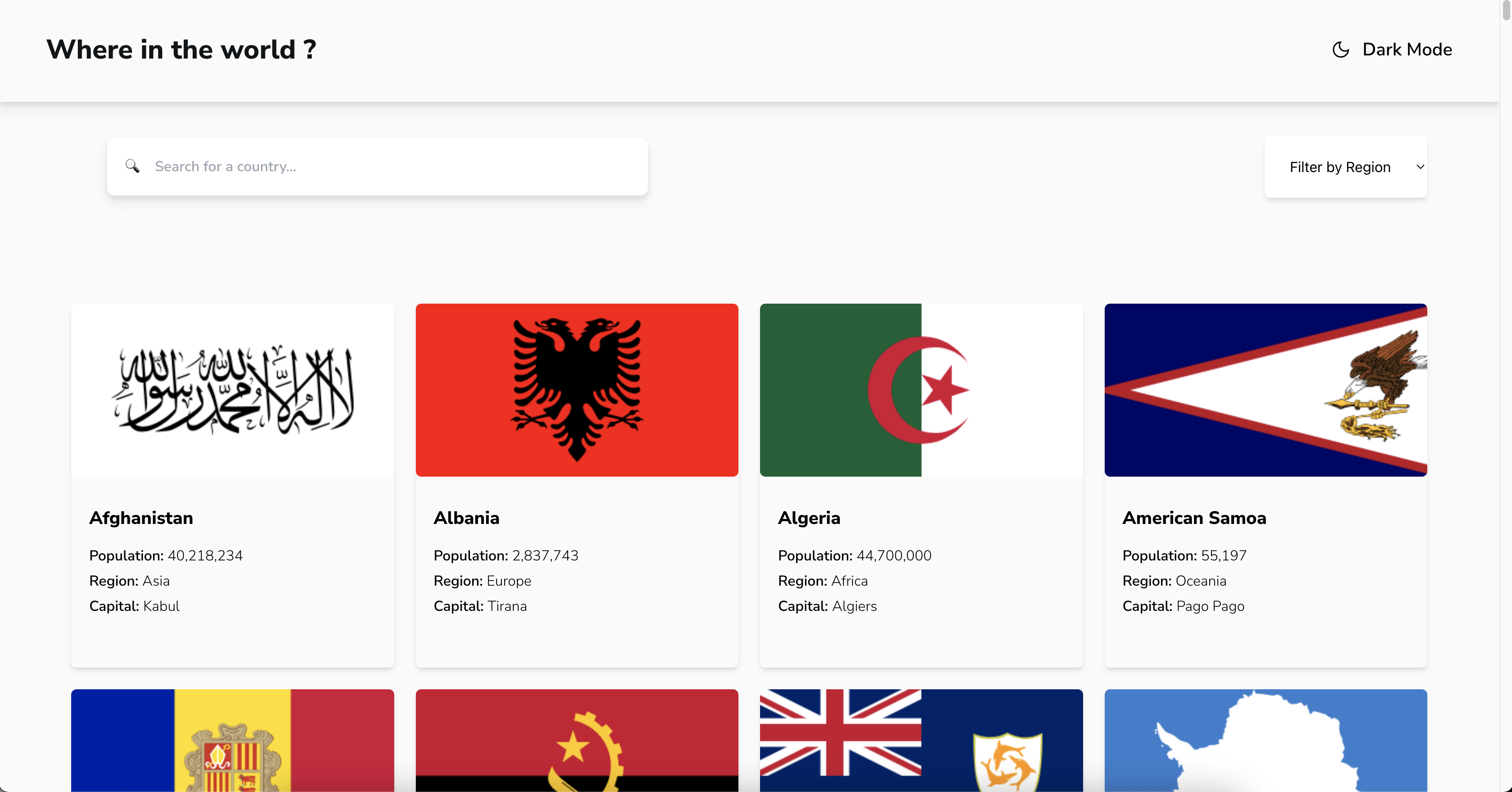The image size is (1512, 792).
Task: Click the 'Where in the world ?' title
Action: [182, 49]
